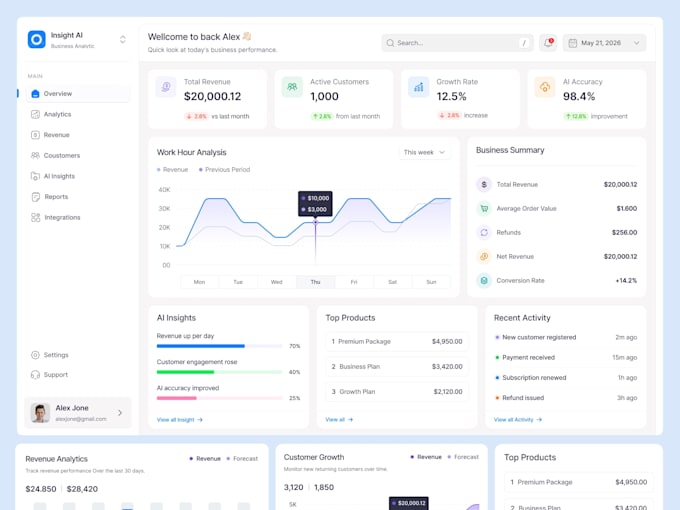The height and width of the screenshot is (510, 680).
Task: Click the Customer engagement rose progress bar
Action: pos(219,372)
